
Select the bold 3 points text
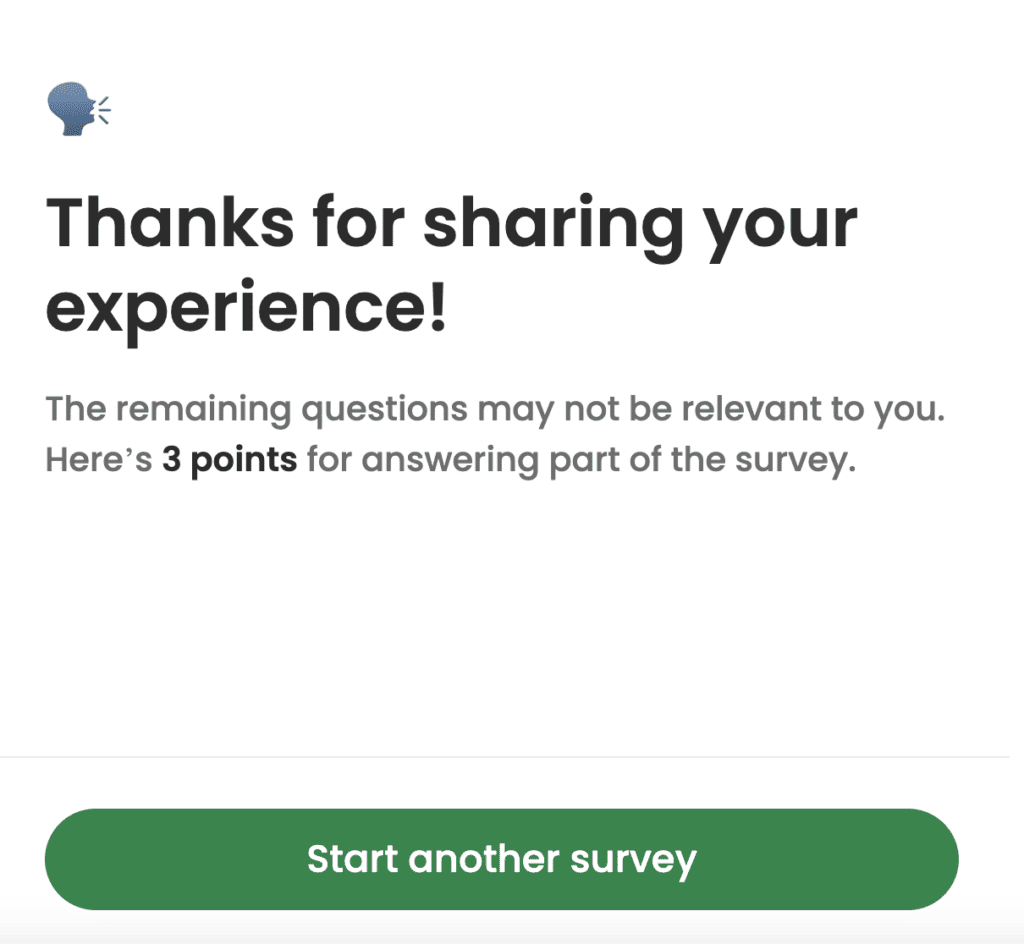tap(228, 459)
